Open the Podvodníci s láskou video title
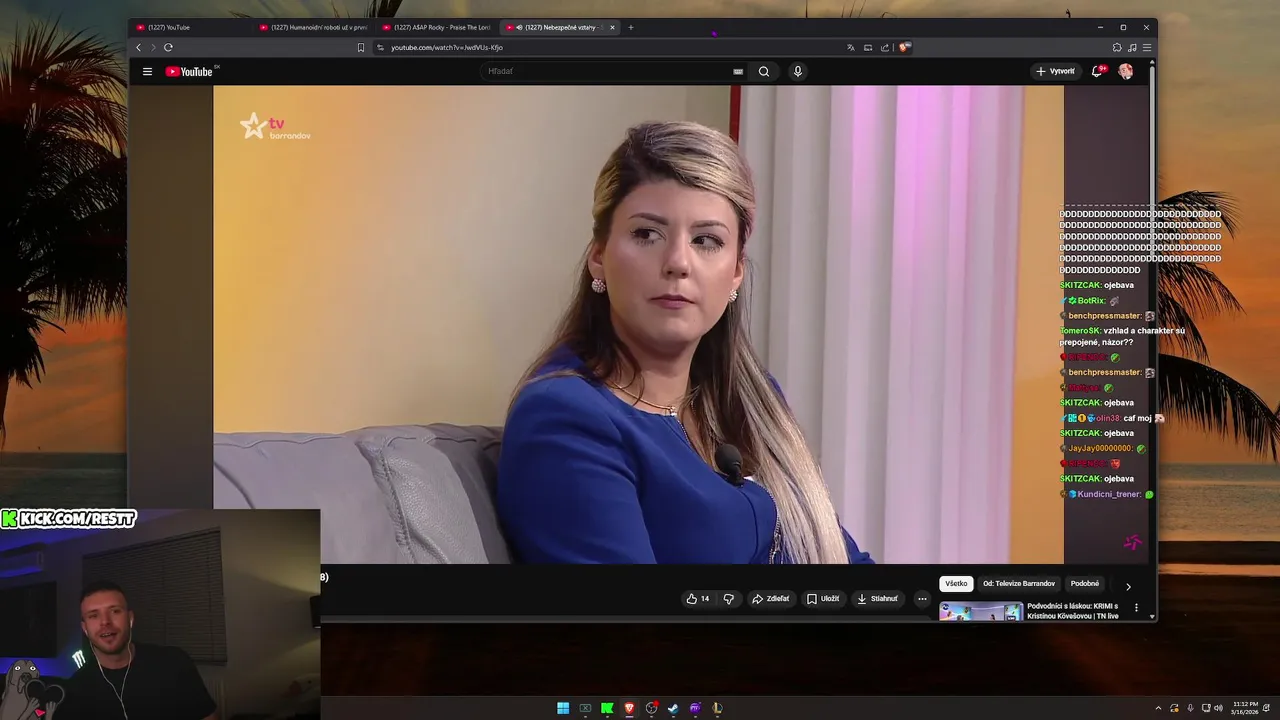This screenshot has width=1280, height=720. click(1072, 611)
